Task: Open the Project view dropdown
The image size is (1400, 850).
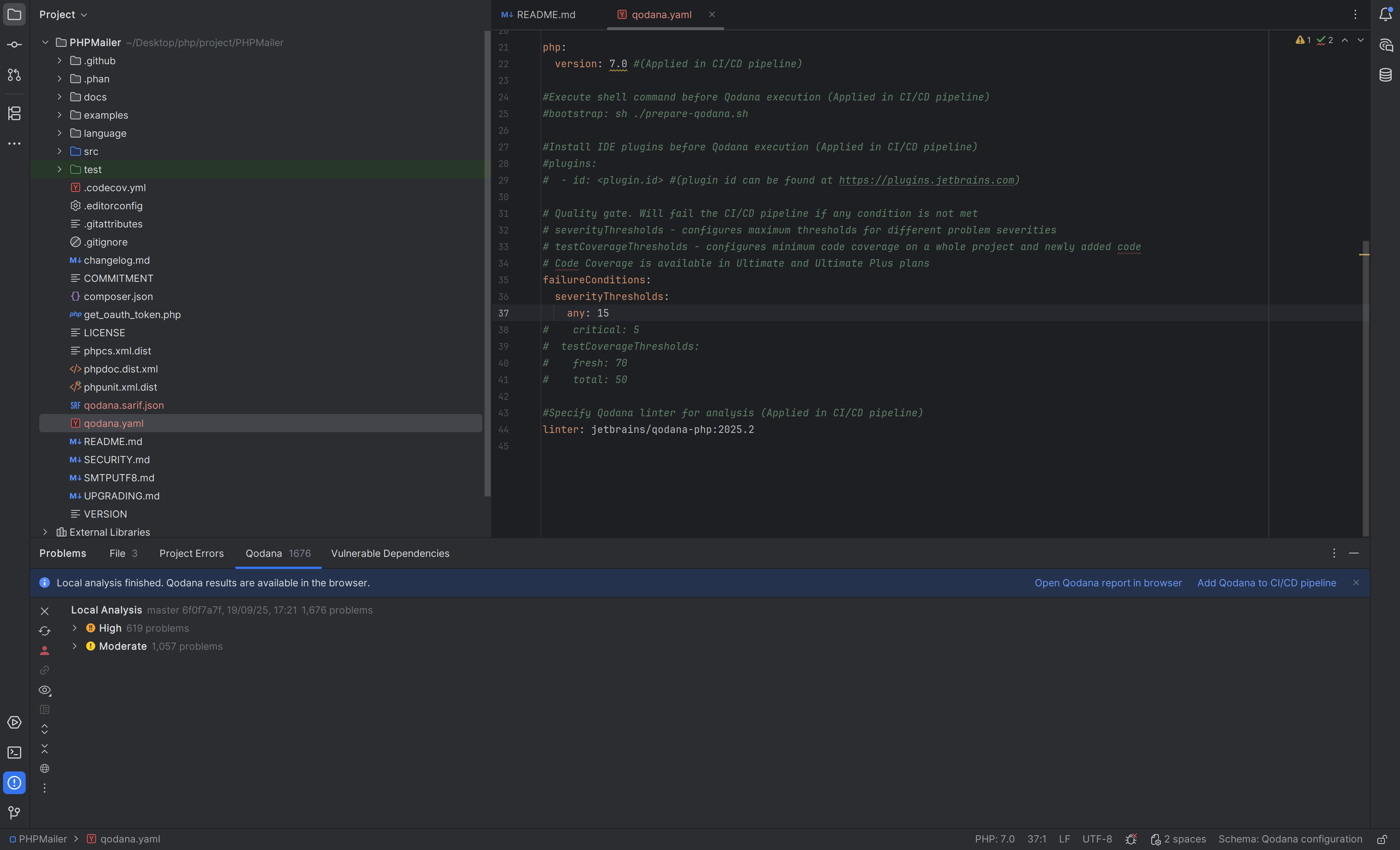Action: (62, 14)
